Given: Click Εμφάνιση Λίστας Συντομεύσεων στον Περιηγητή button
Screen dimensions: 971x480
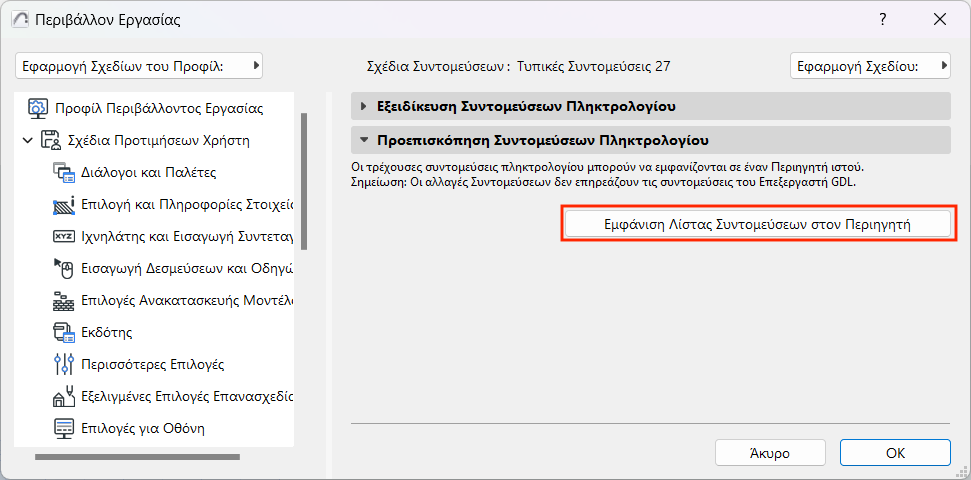Looking at the screenshot, I should click(x=757, y=224).
